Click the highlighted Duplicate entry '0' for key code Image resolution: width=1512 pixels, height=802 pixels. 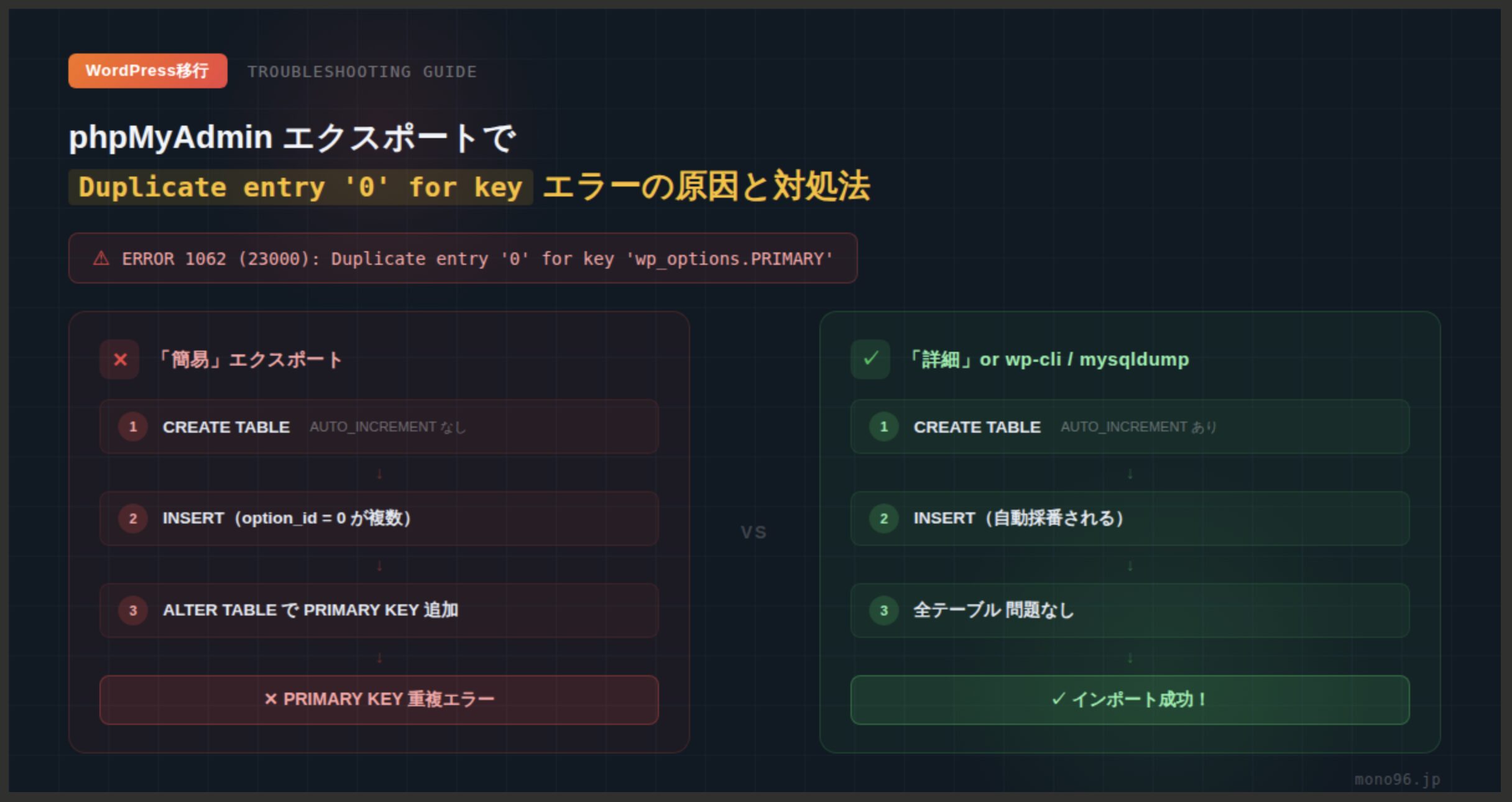tap(300, 187)
